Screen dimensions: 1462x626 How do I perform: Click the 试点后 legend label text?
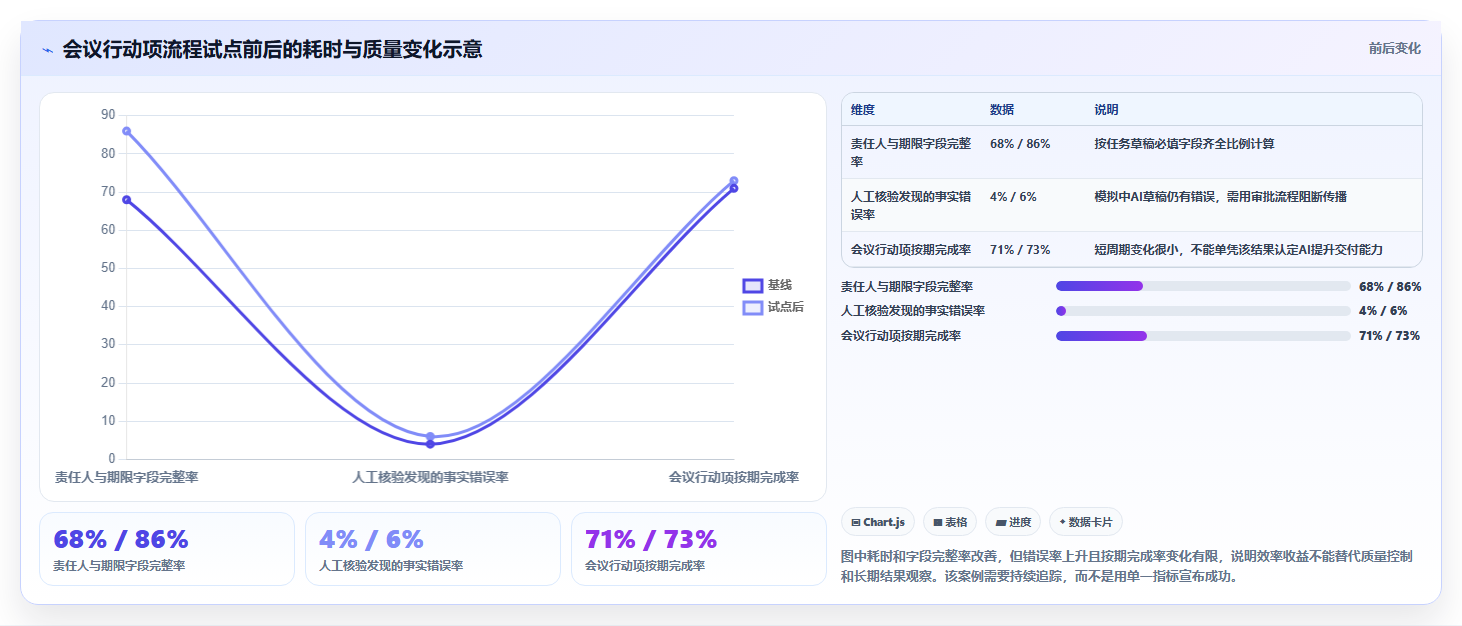coord(786,307)
